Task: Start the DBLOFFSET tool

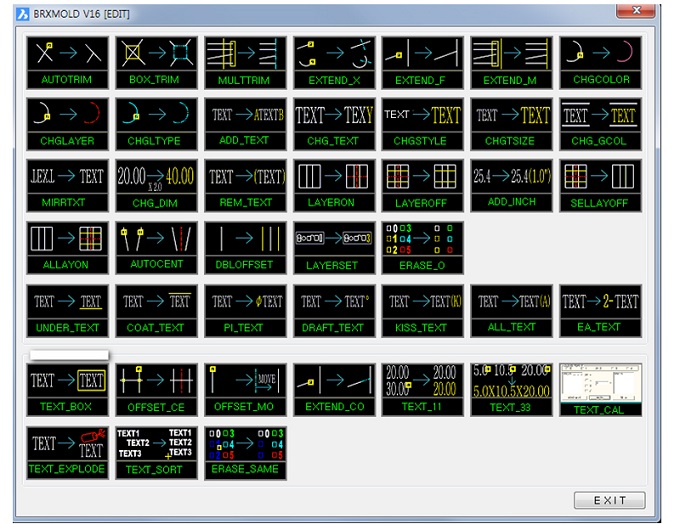Action: point(245,247)
